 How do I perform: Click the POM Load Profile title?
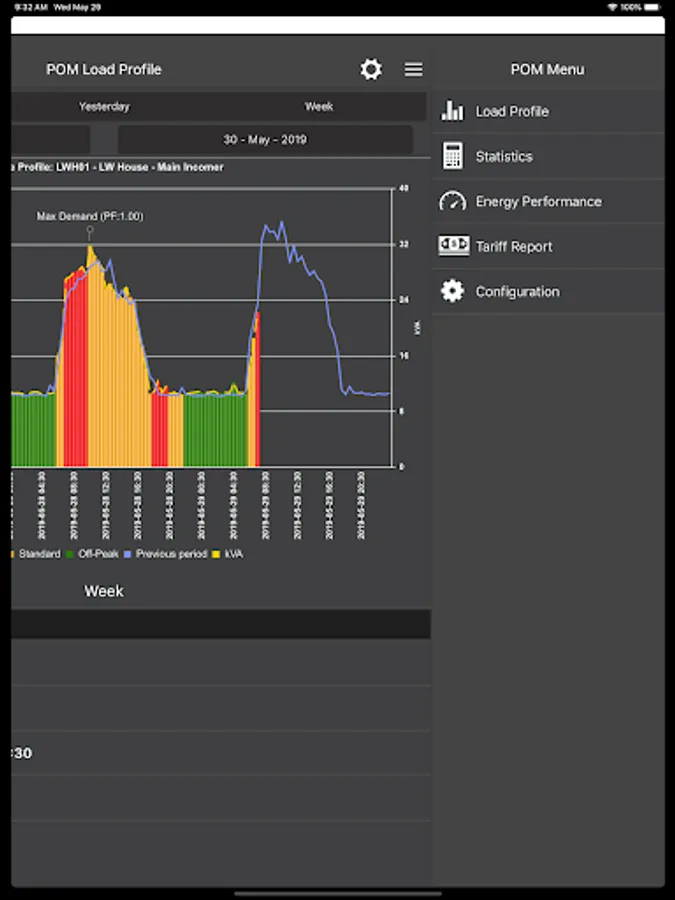(x=104, y=69)
